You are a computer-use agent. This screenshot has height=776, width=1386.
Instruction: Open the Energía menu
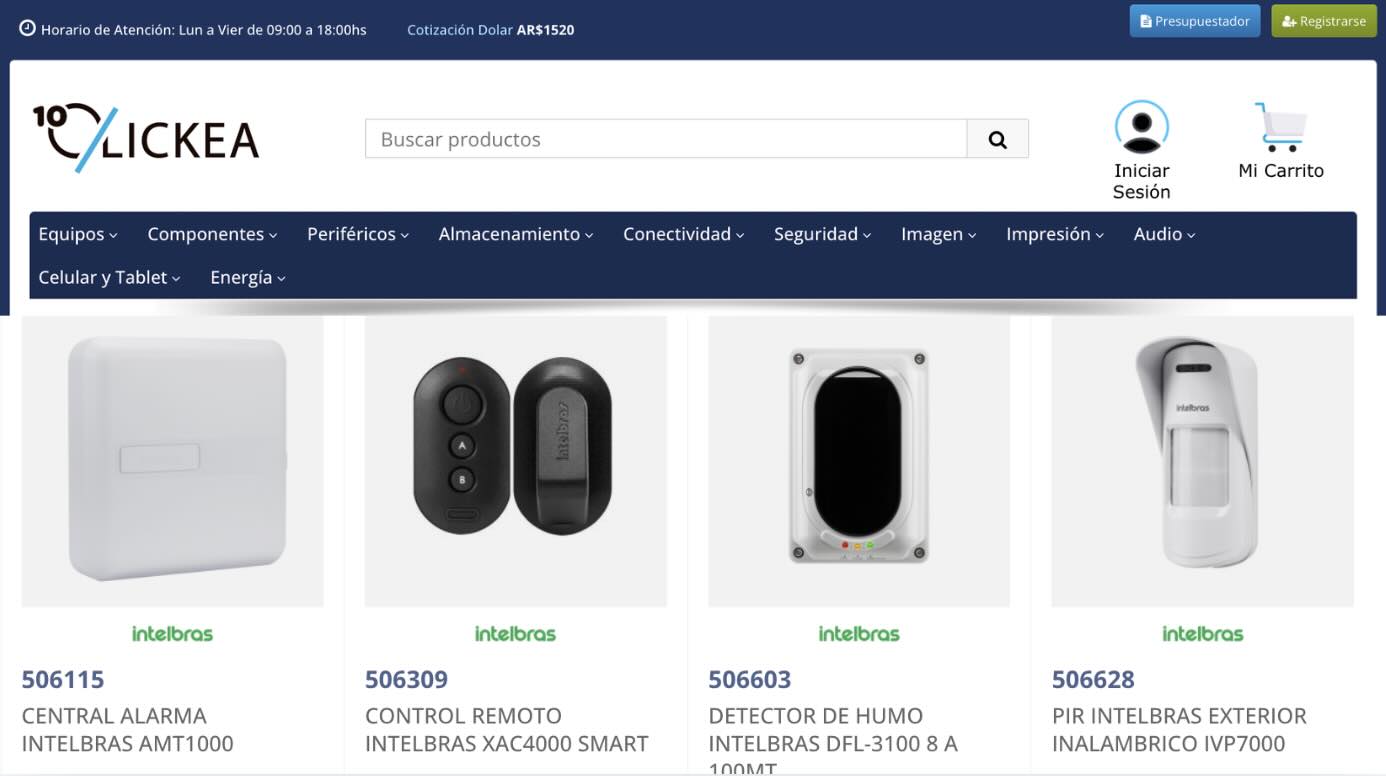(x=248, y=277)
